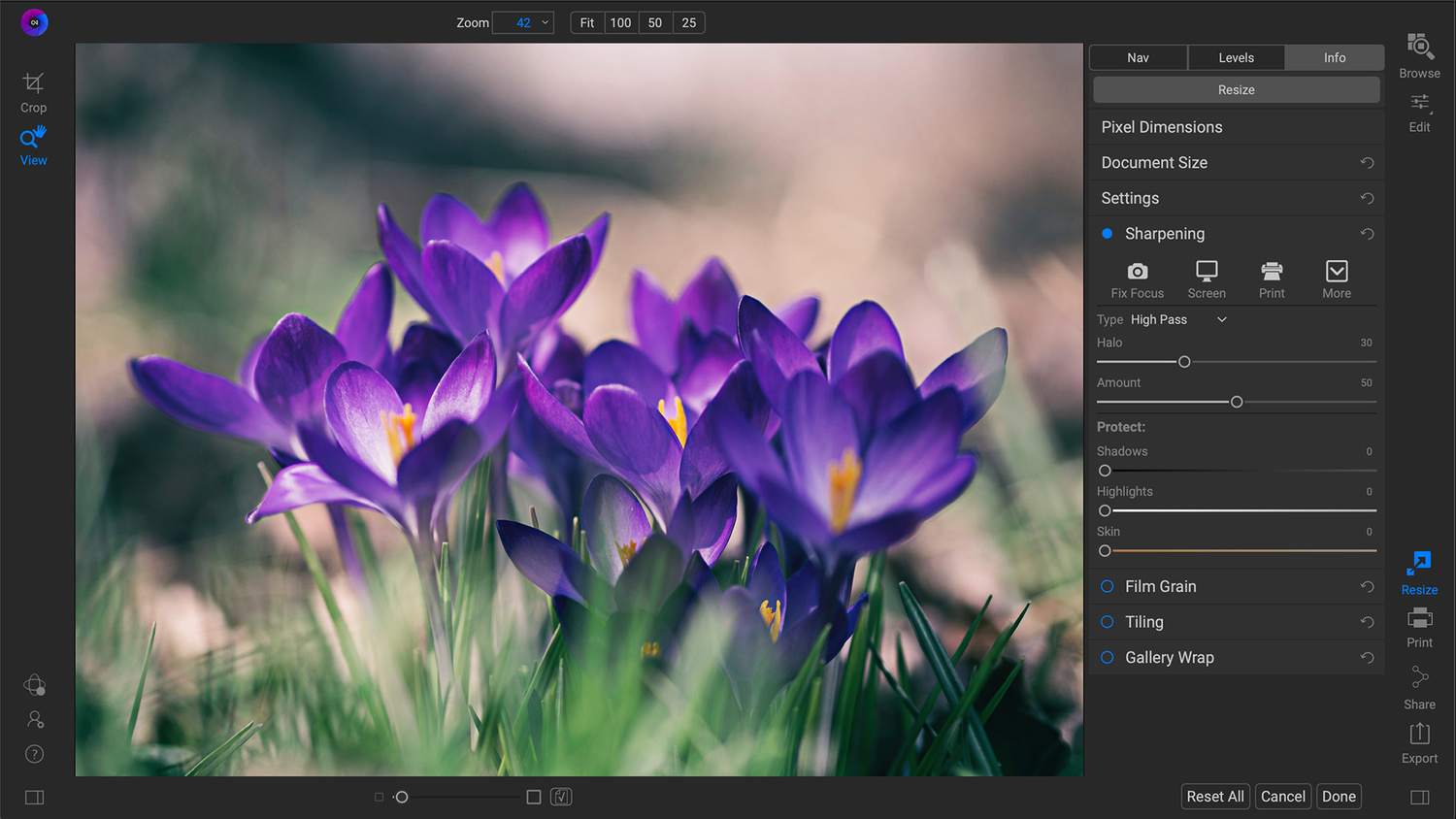Switch to the Levels tab
Image resolution: width=1456 pixels, height=819 pixels.
1236,57
